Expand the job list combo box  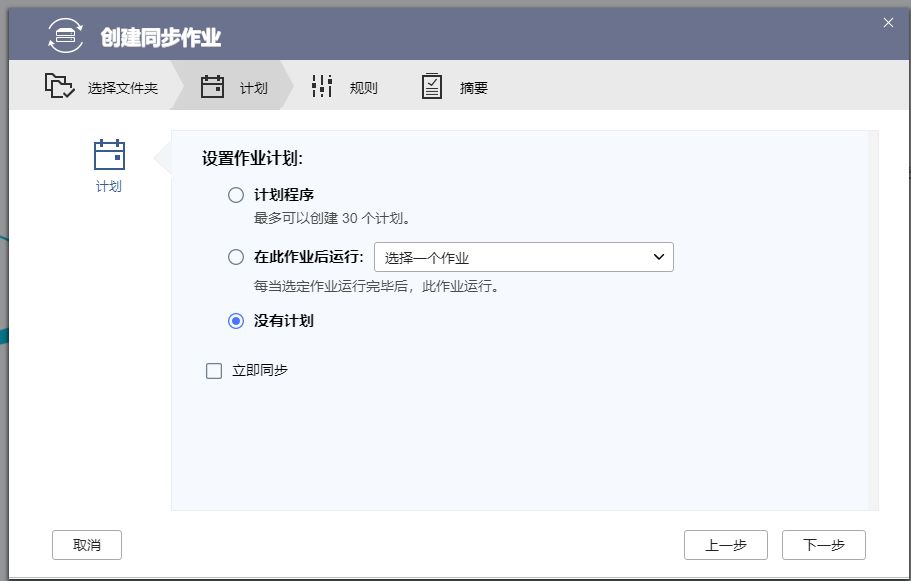pyautogui.click(x=524, y=257)
